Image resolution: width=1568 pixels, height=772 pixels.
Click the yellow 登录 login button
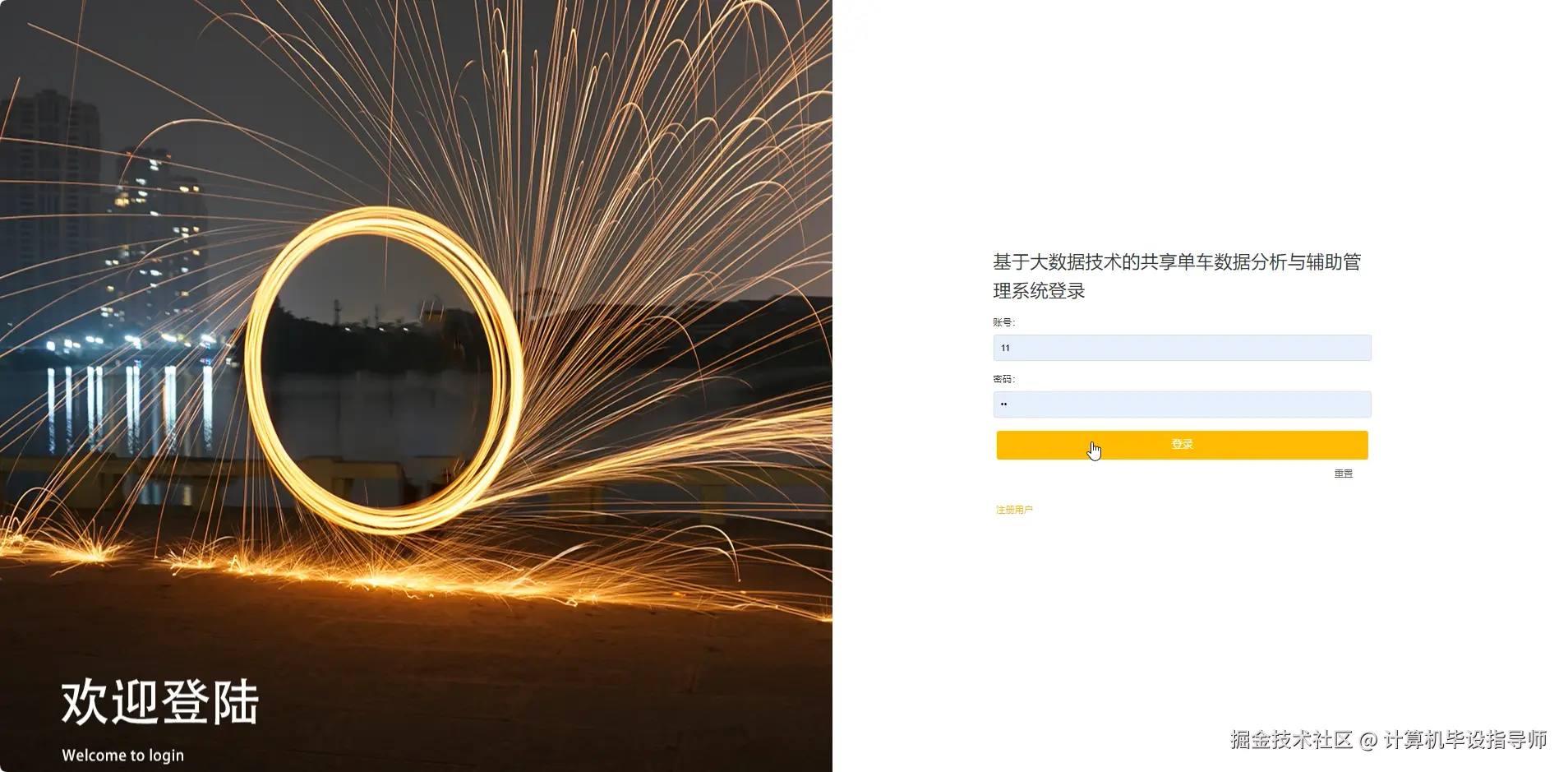(1182, 445)
